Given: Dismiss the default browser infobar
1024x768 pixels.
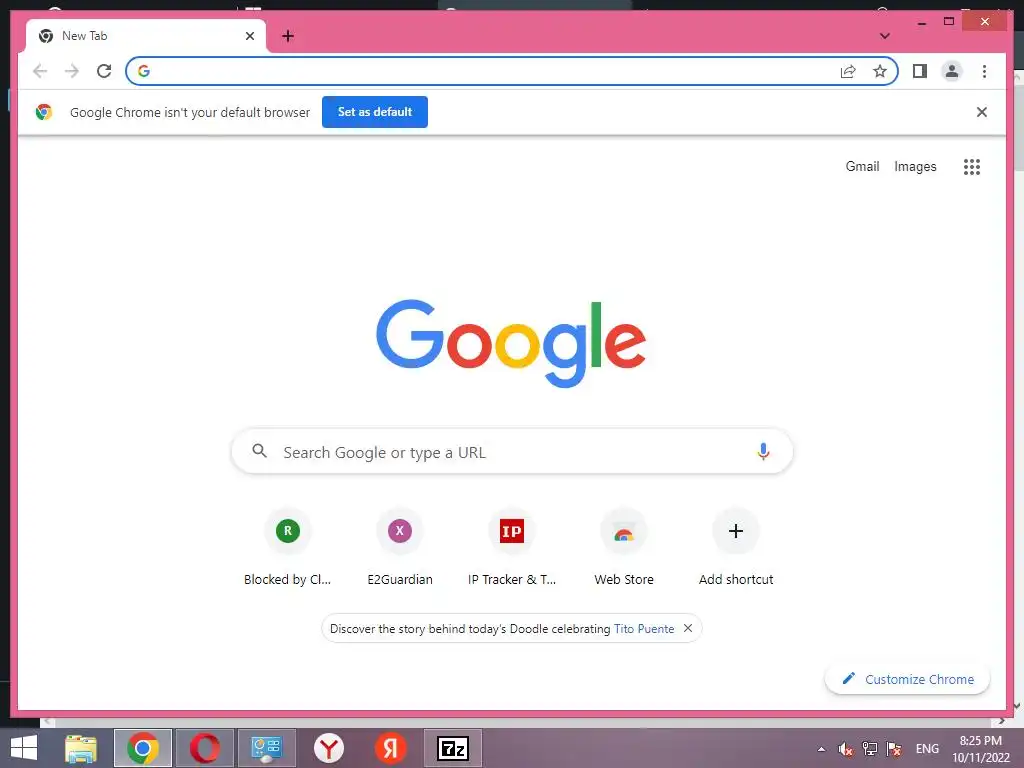Looking at the screenshot, I should (x=982, y=112).
